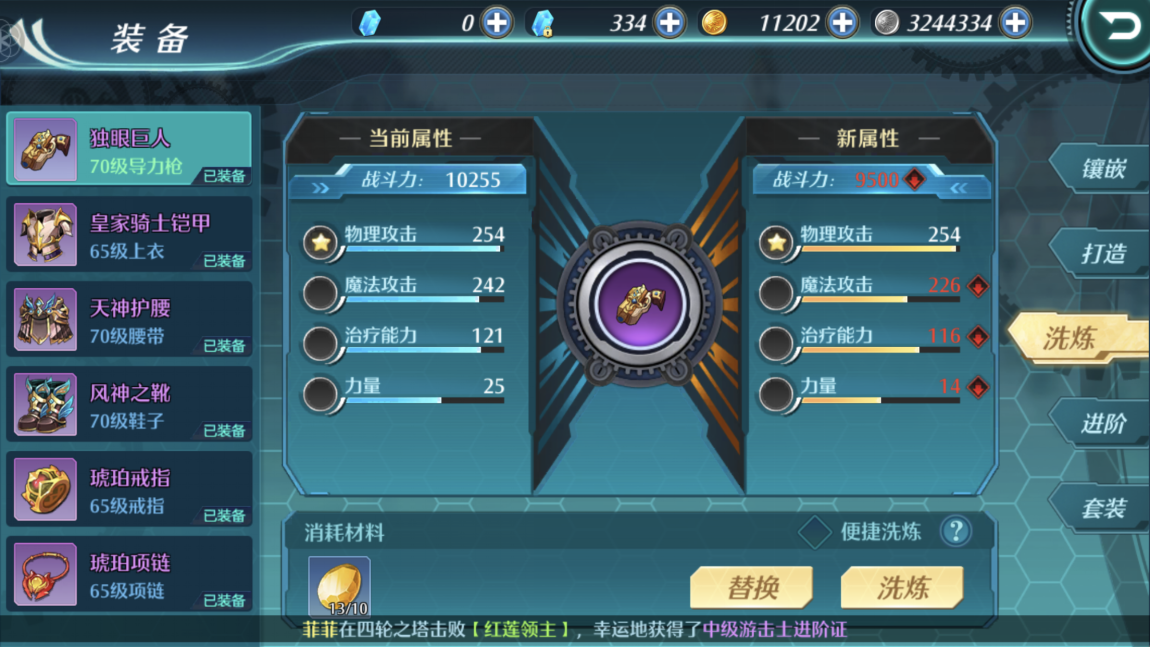This screenshot has width=1150, height=647.
Task: Select the refining stone material icon 13/10
Action: [340, 586]
